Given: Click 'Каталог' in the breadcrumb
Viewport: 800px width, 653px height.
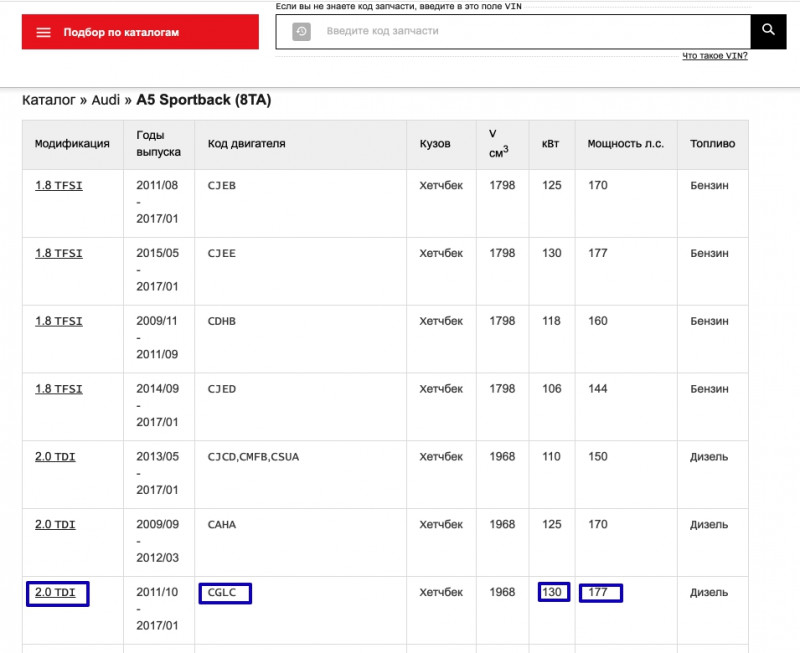Looking at the screenshot, I should coord(48,100).
